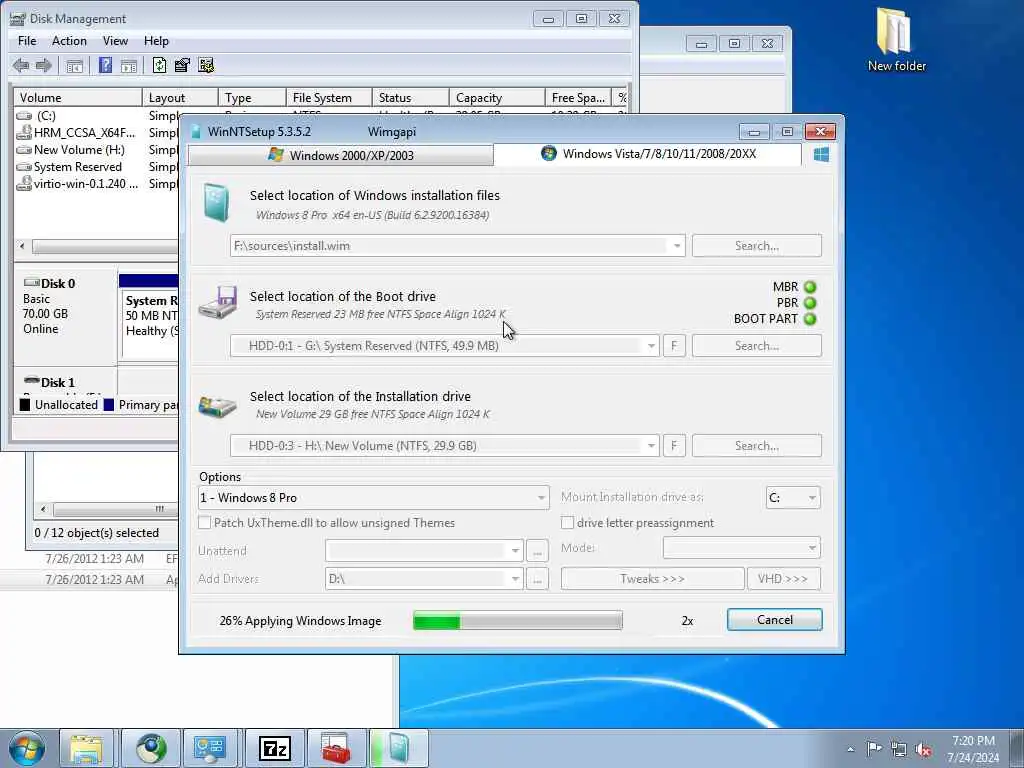Click the last settings icon in Disk Management toolbar
The image size is (1024, 768).
coord(206,65)
